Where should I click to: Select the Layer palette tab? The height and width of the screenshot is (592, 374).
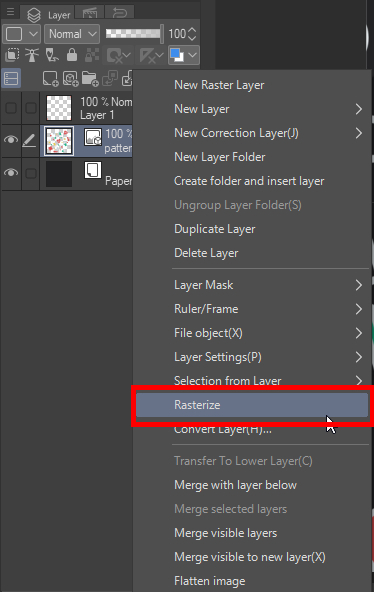pyautogui.click(x=49, y=15)
